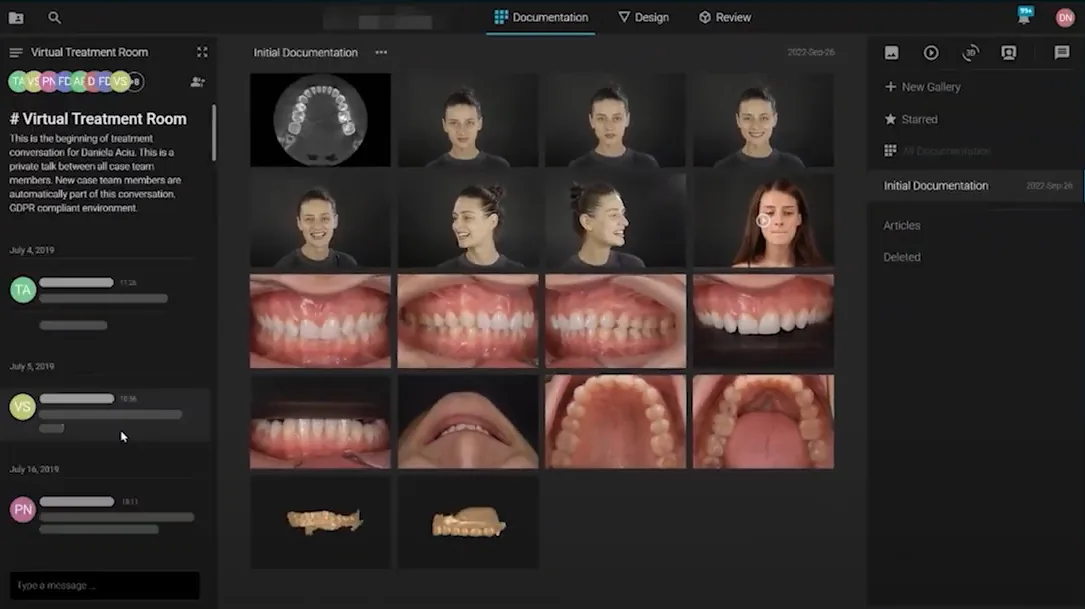The image size is (1085, 609).
Task: Open the upper occlusal palate photo
Action: 615,421
